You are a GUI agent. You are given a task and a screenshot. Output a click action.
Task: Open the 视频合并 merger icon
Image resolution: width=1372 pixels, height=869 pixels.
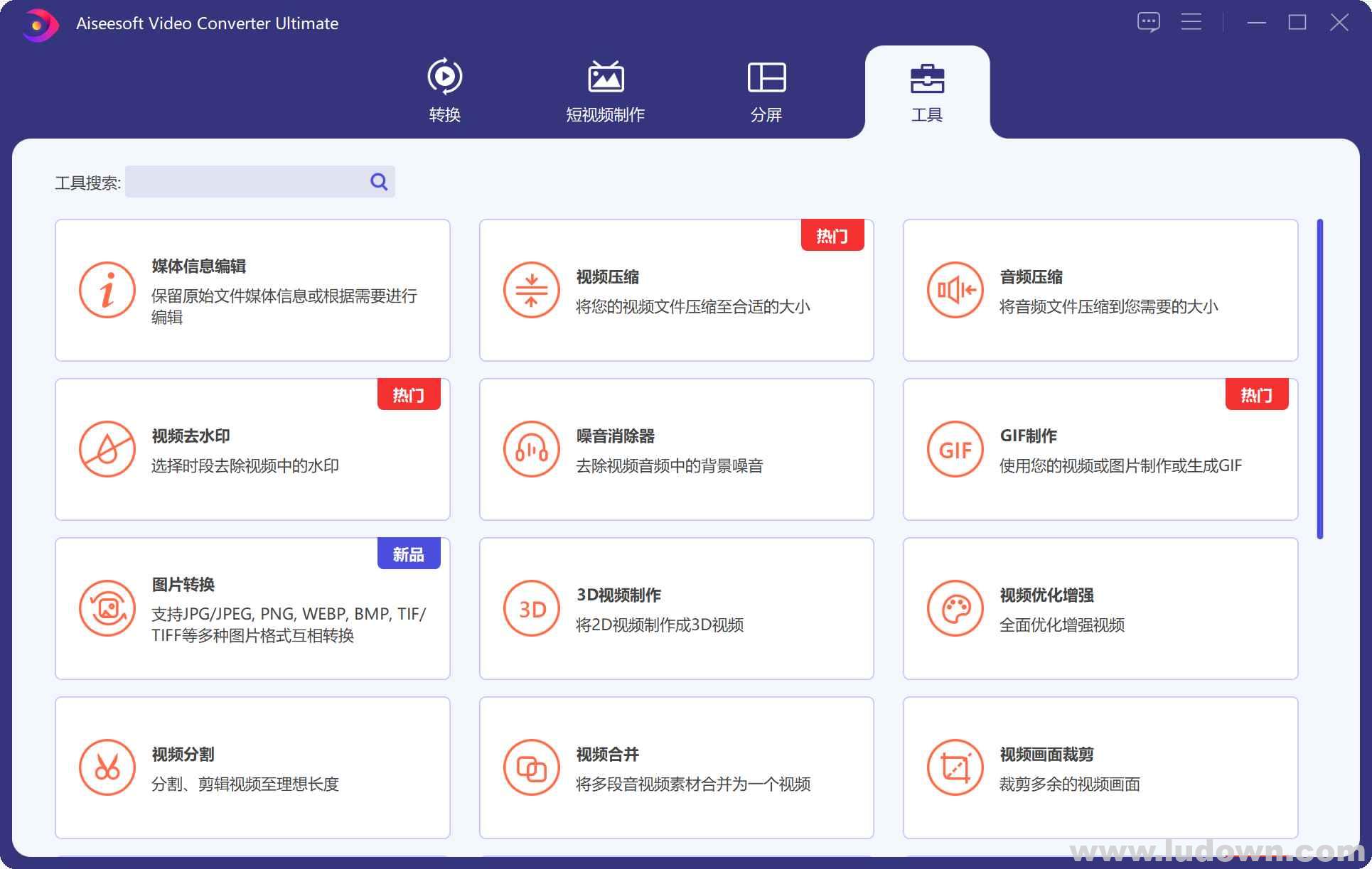tap(531, 767)
